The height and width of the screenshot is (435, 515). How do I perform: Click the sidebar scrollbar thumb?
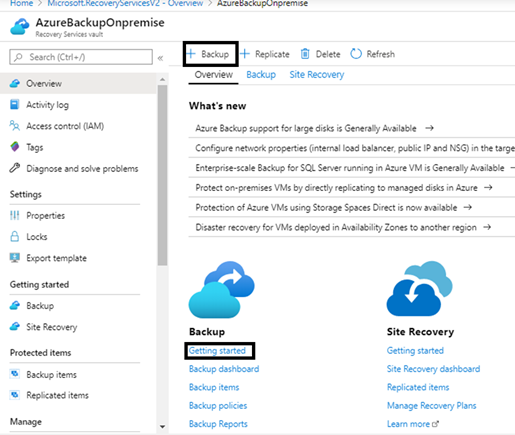(x=162, y=175)
